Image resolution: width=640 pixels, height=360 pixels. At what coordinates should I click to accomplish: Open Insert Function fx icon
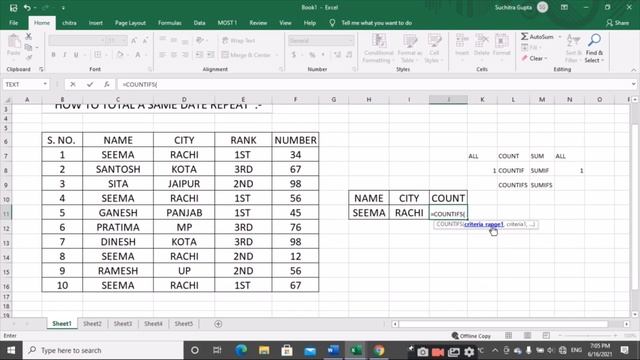click(107, 84)
